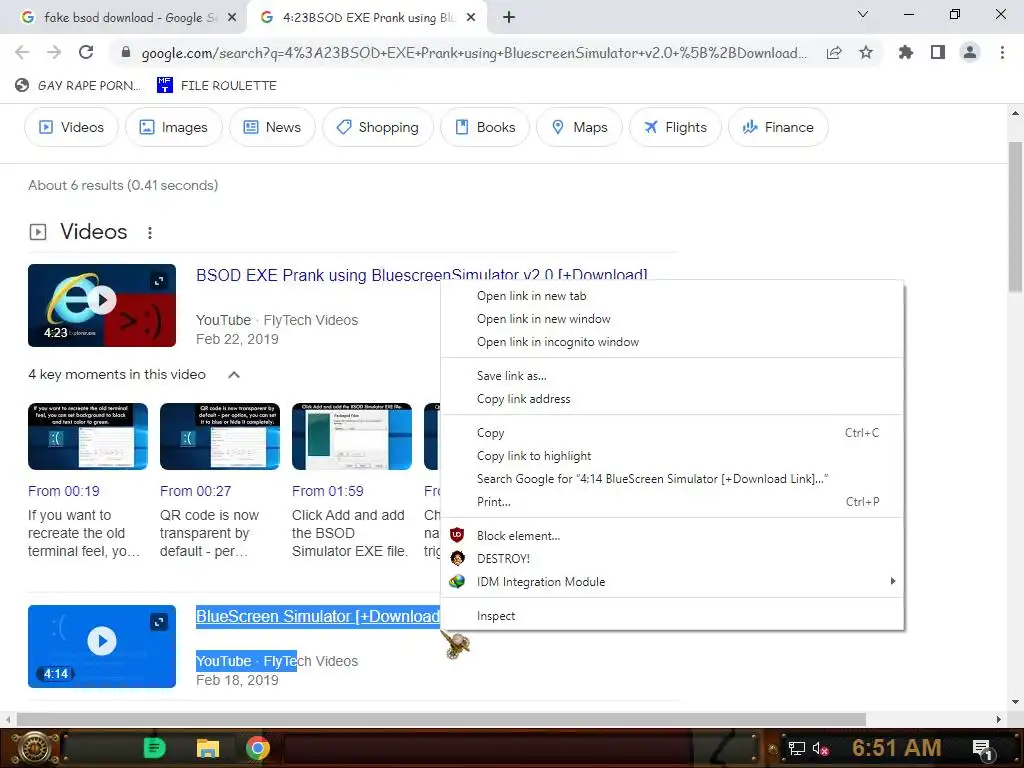Select 'Save link as...' from context menu
The height and width of the screenshot is (768, 1024).
[x=673, y=376]
